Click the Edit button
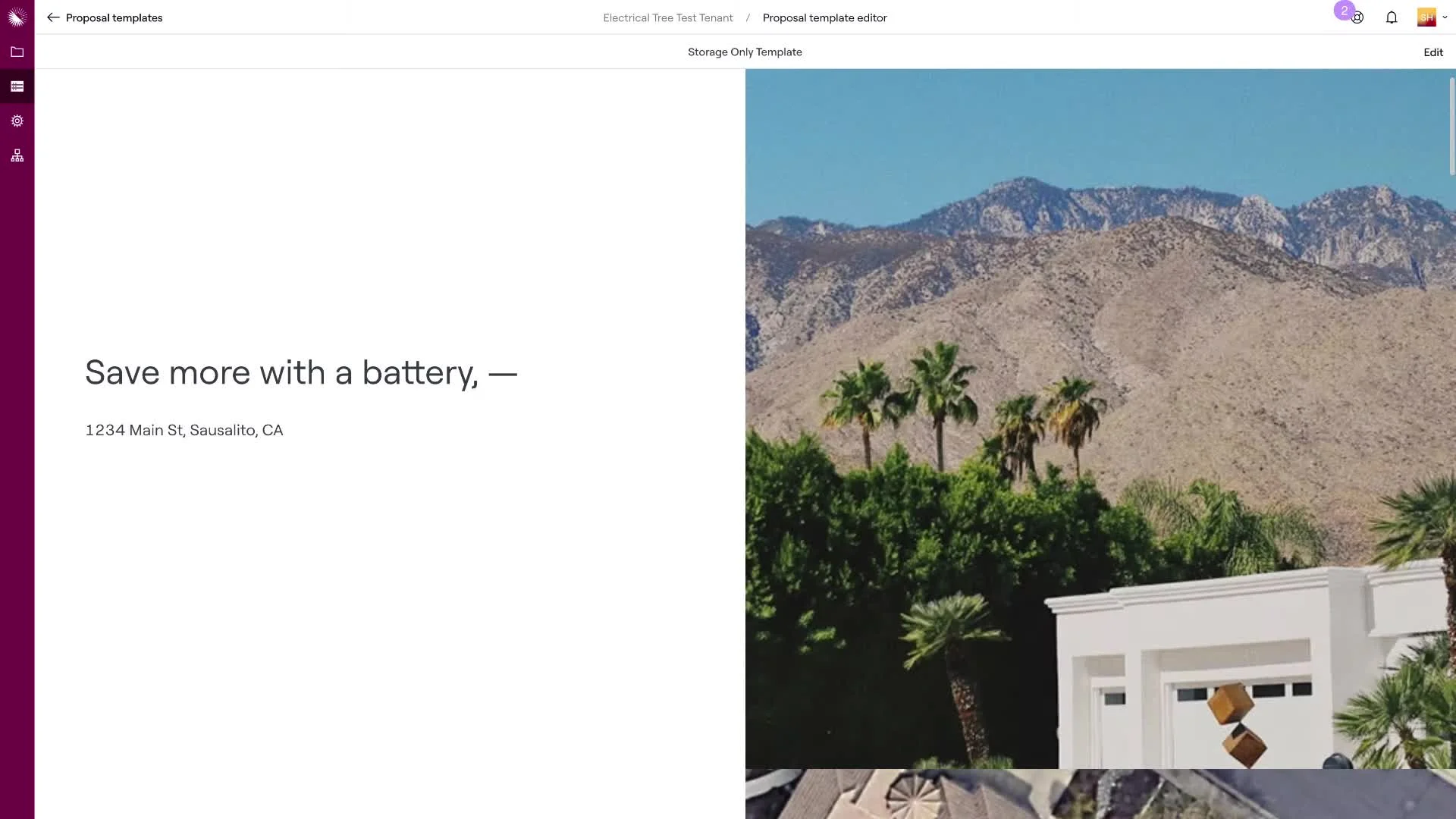 click(x=1432, y=52)
